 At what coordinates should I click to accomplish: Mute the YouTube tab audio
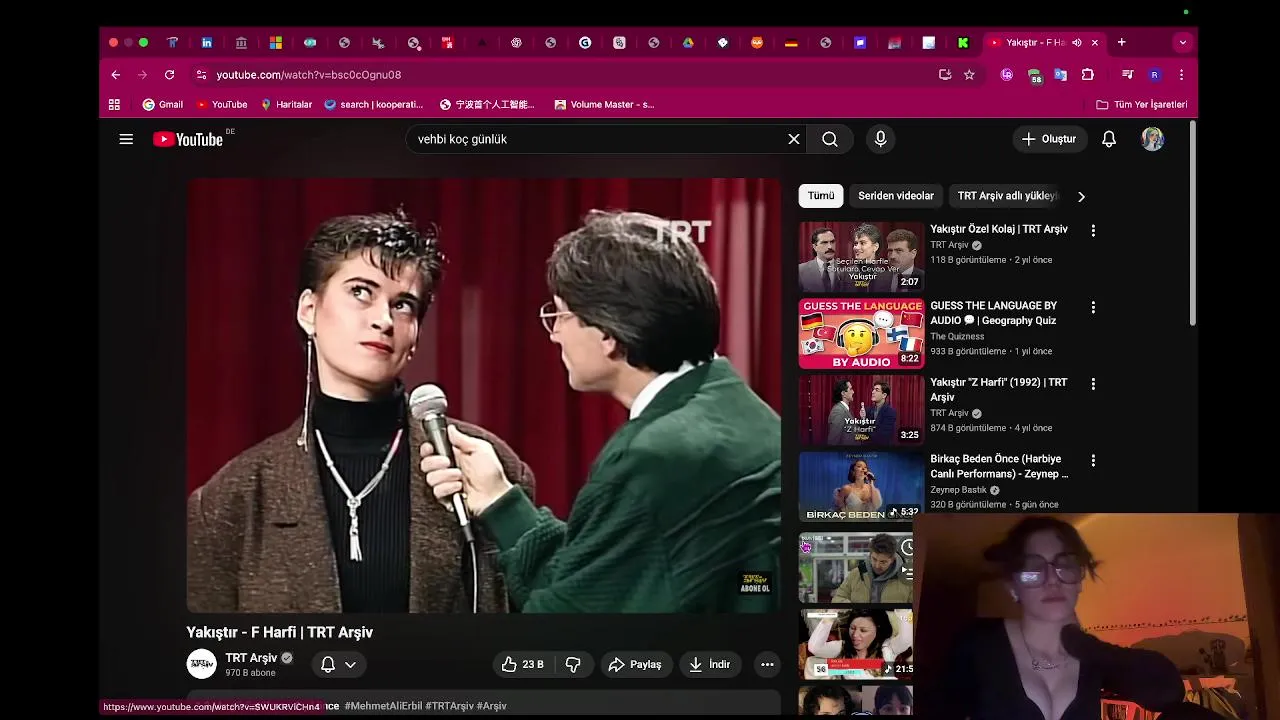coord(1077,42)
